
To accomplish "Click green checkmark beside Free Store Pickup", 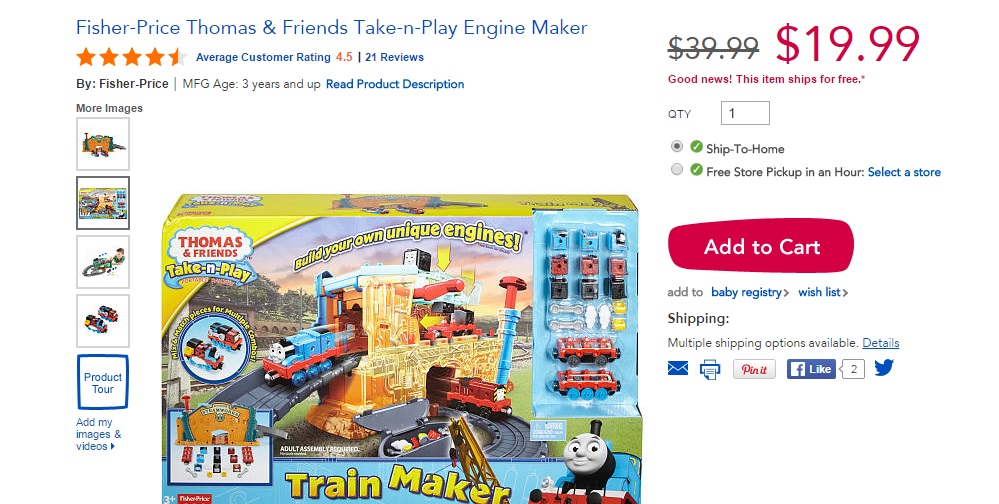I will [696, 170].
